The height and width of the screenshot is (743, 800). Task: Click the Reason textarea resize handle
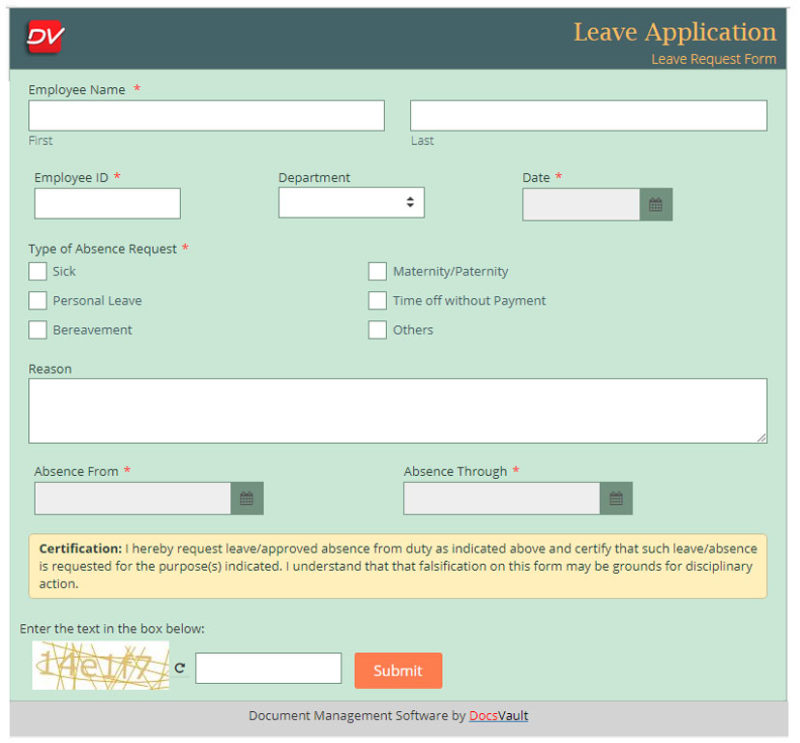(762, 438)
